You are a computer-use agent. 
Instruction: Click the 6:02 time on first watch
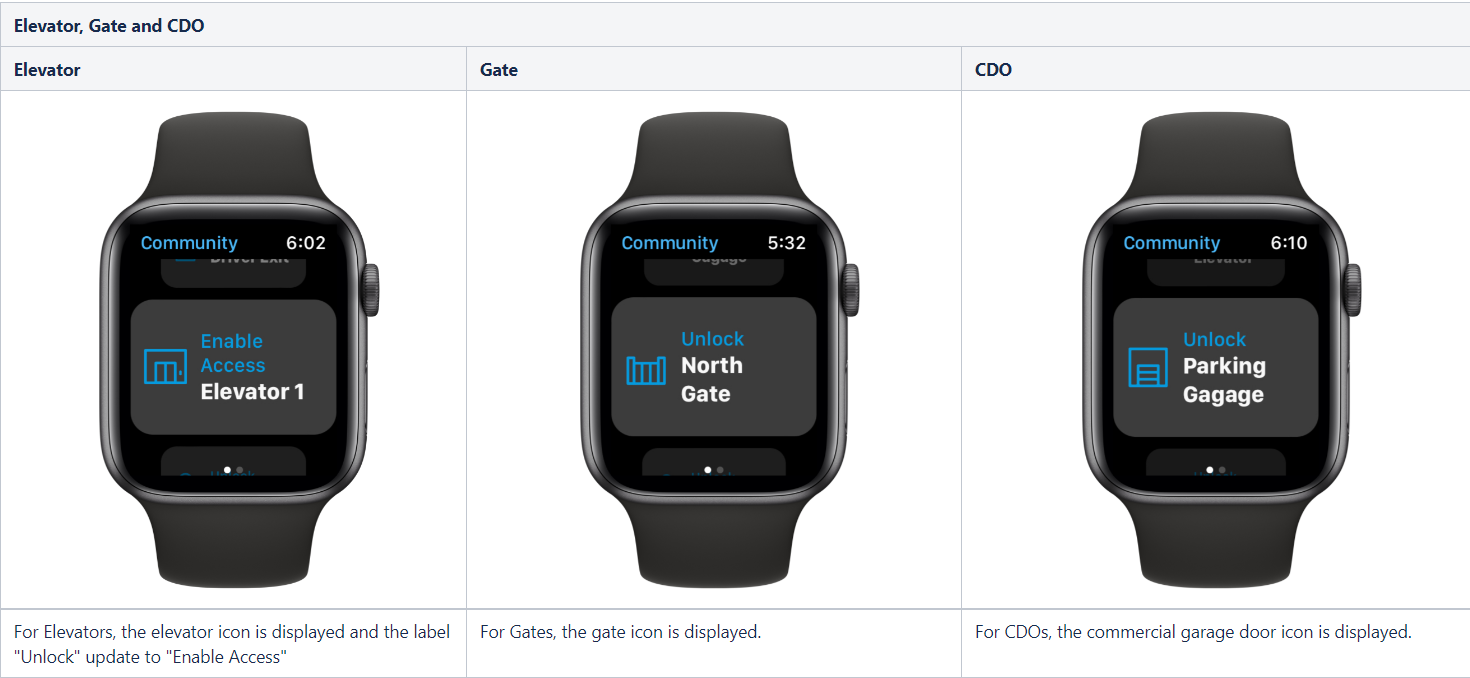[306, 243]
